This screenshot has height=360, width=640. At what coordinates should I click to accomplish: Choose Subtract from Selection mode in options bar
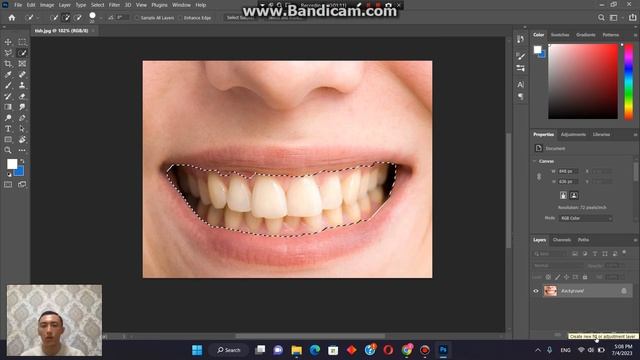coord(78,18)
